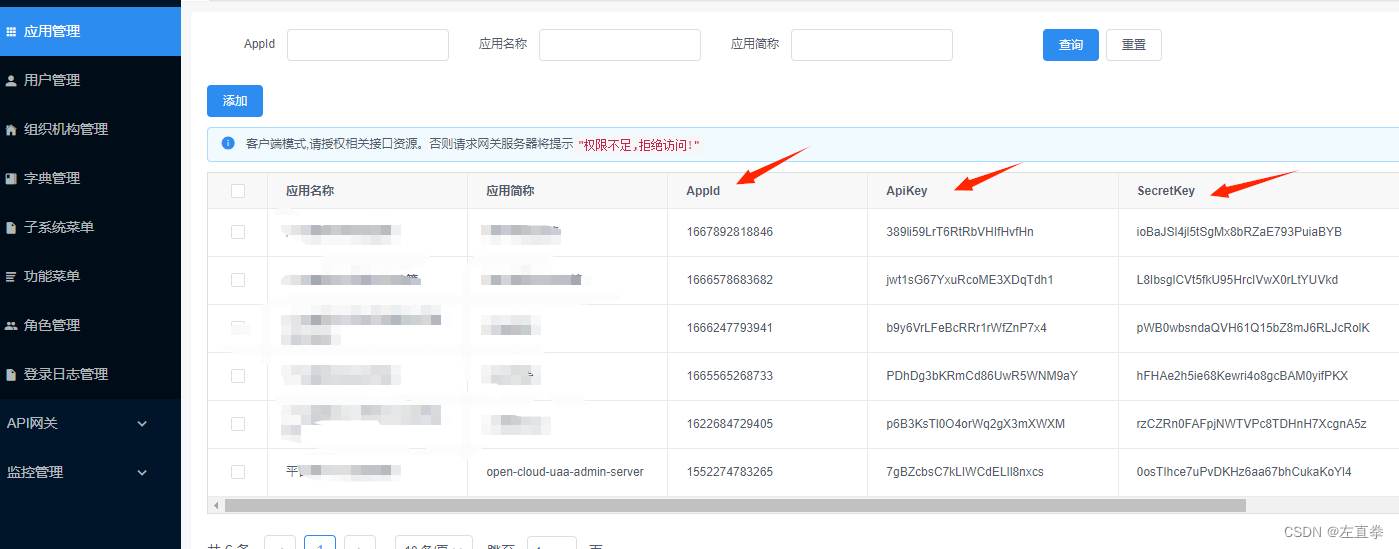Select AppId cell 1665565268733

click(730, 376)
